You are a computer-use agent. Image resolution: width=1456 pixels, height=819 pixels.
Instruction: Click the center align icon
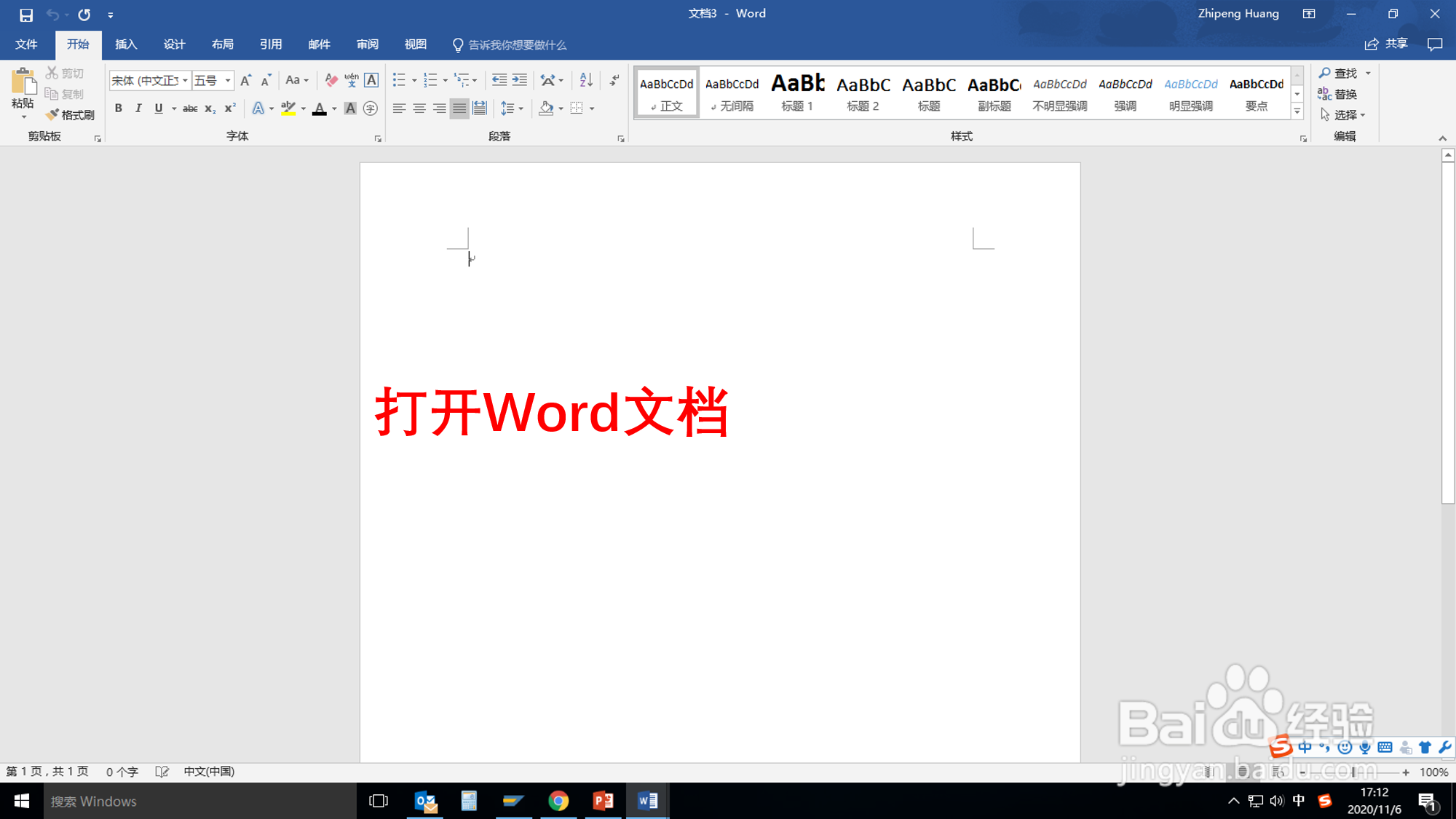[x=419, y=108]
